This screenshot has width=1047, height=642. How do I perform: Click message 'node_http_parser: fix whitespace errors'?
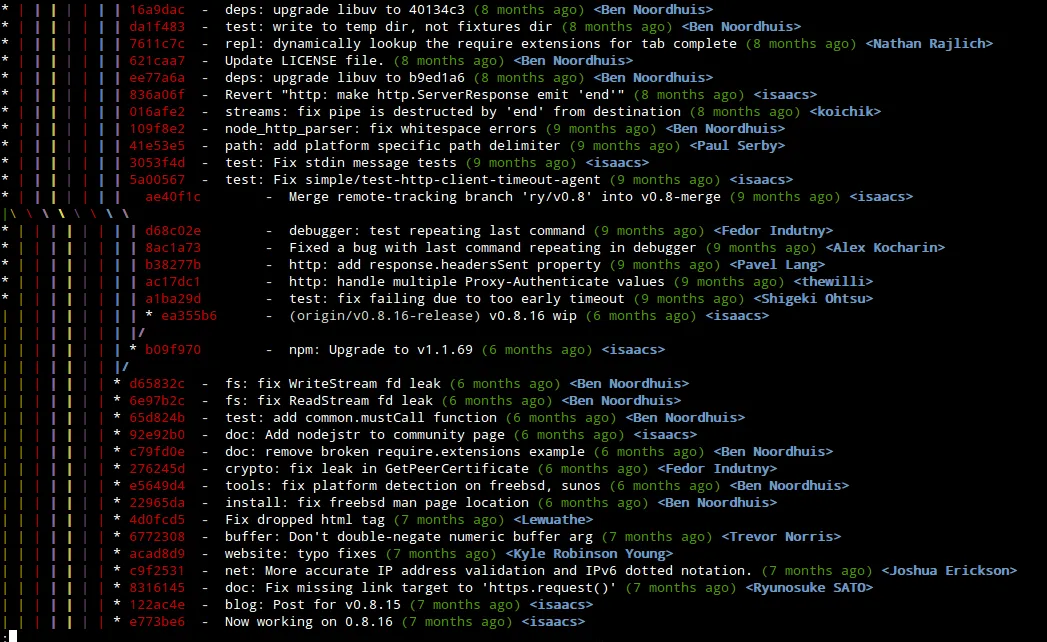[x=381, y=129]
